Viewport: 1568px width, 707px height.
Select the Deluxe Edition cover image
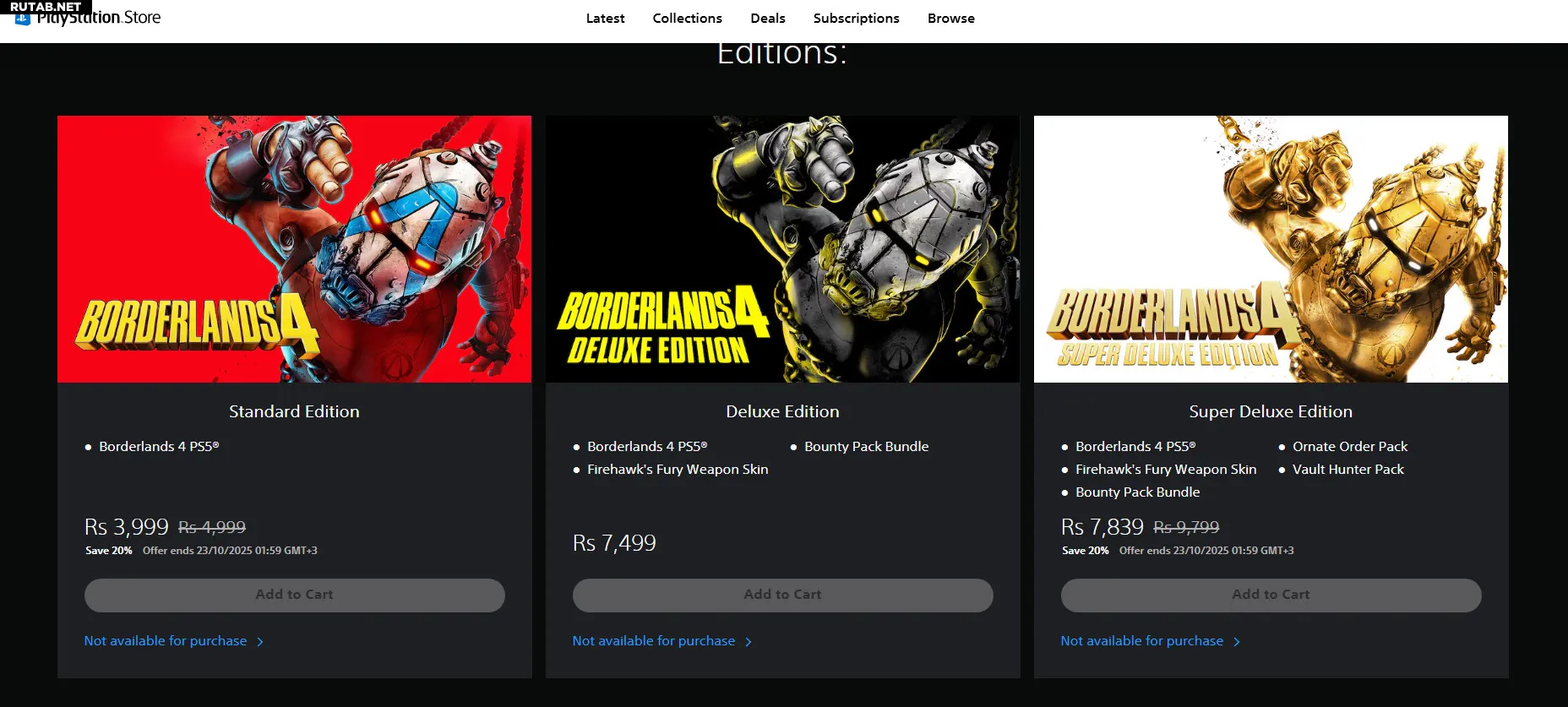click(782, 249)
